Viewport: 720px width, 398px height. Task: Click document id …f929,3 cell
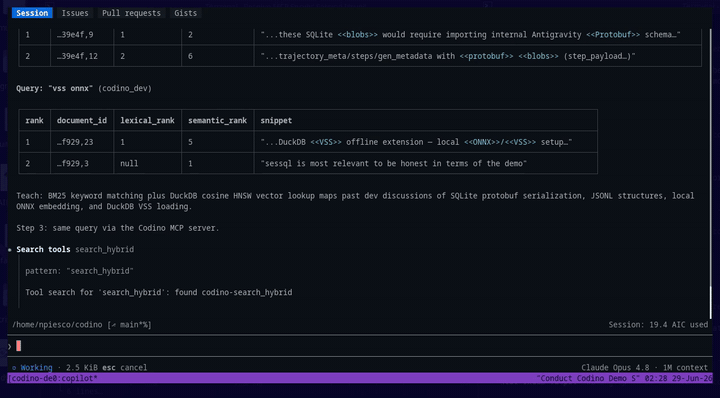[x=73, y=163]
